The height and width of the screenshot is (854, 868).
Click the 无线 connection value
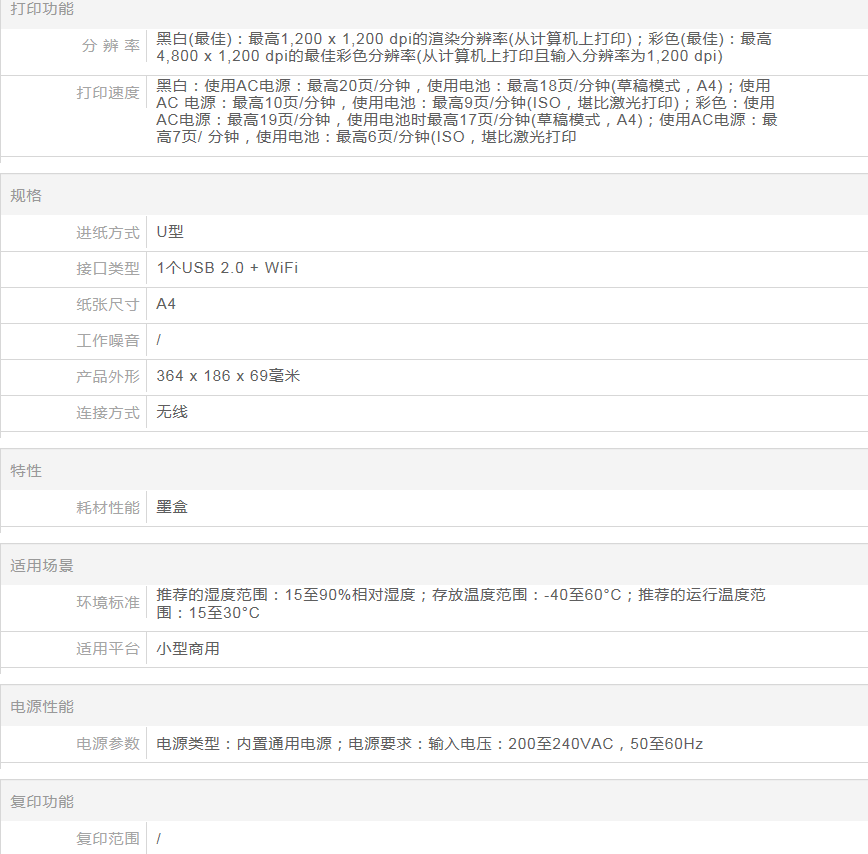click(x=172, y=412)
